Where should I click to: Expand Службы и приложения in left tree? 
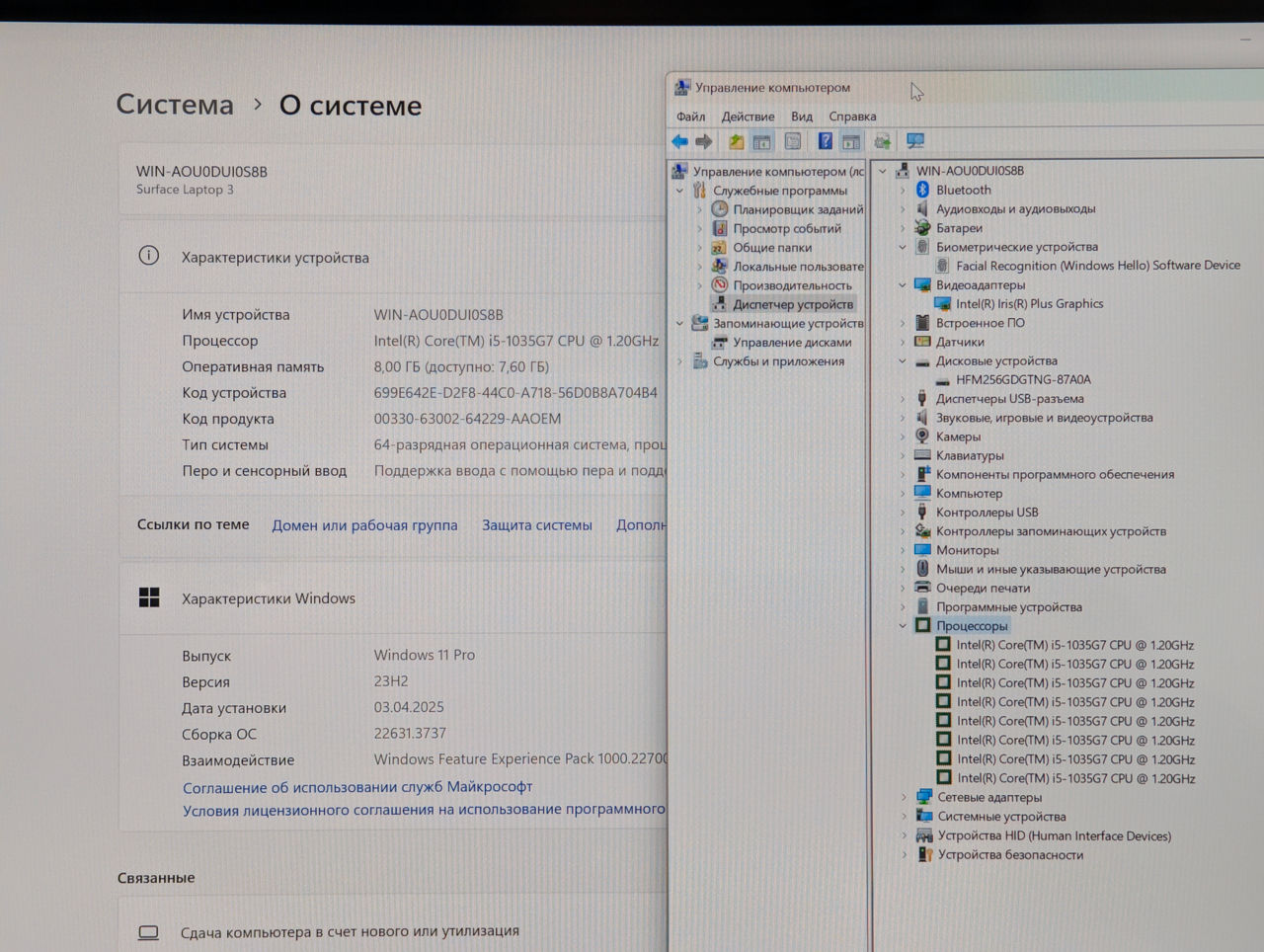[x=679, y=361]
